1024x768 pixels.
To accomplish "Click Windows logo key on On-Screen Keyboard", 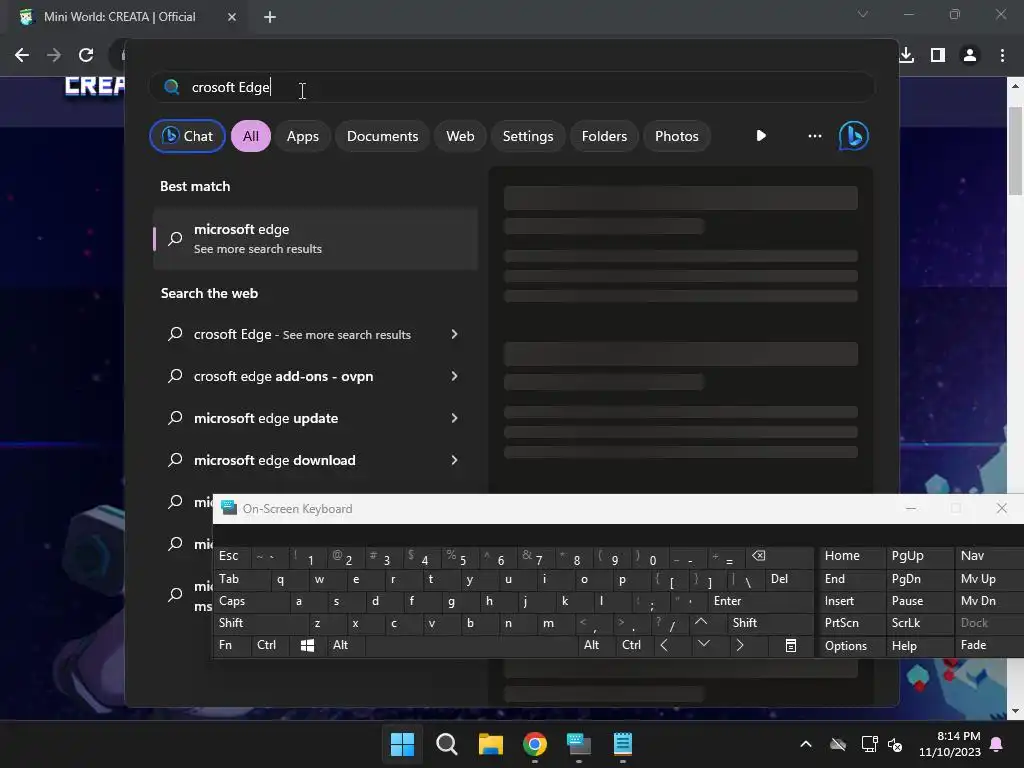I will coord(308,645).
